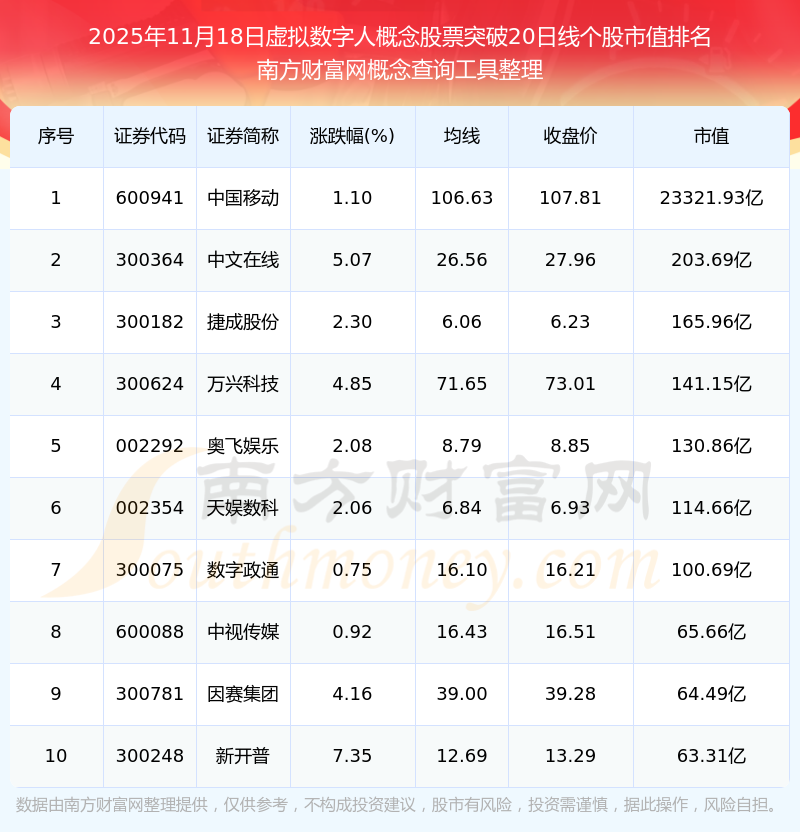Select stock code 300248
800x832 pixels.
click(x=150, y=756)
